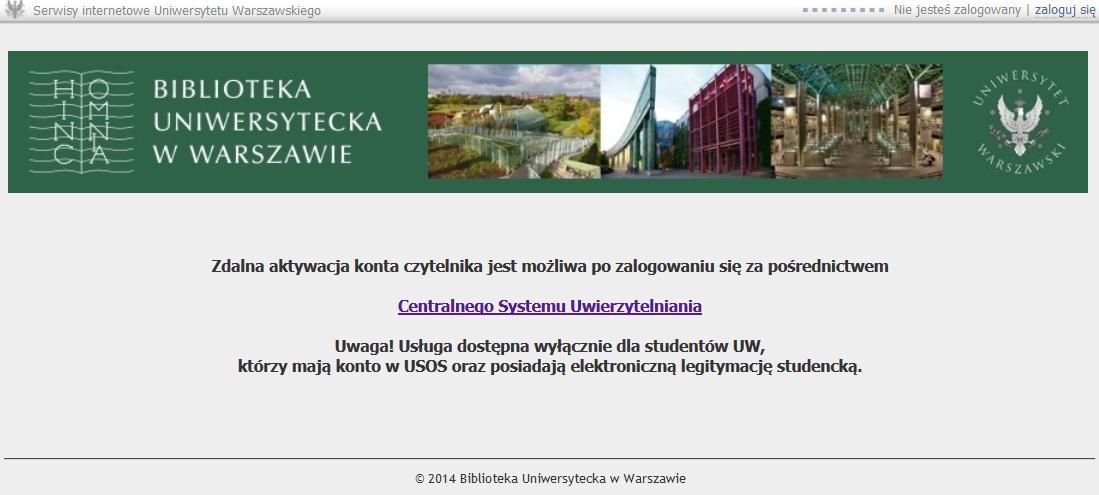This screenshot has height=495, width=1099.
Task: Click the dotted indicator beside login status
Action: point(844,11)
